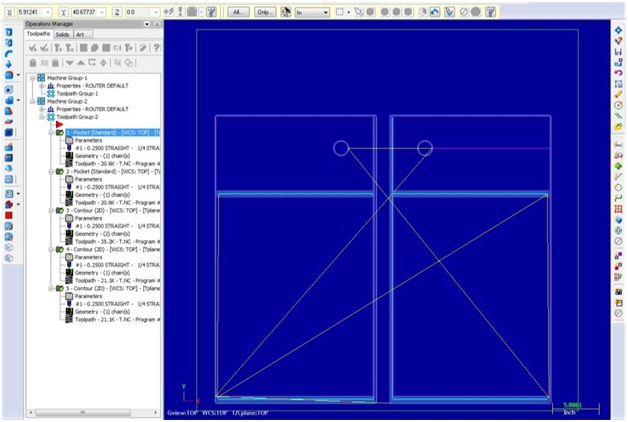Screen dimensions: 628x422
Task: Click the selection toolbar help icon
Action: [x=491, y=12]
